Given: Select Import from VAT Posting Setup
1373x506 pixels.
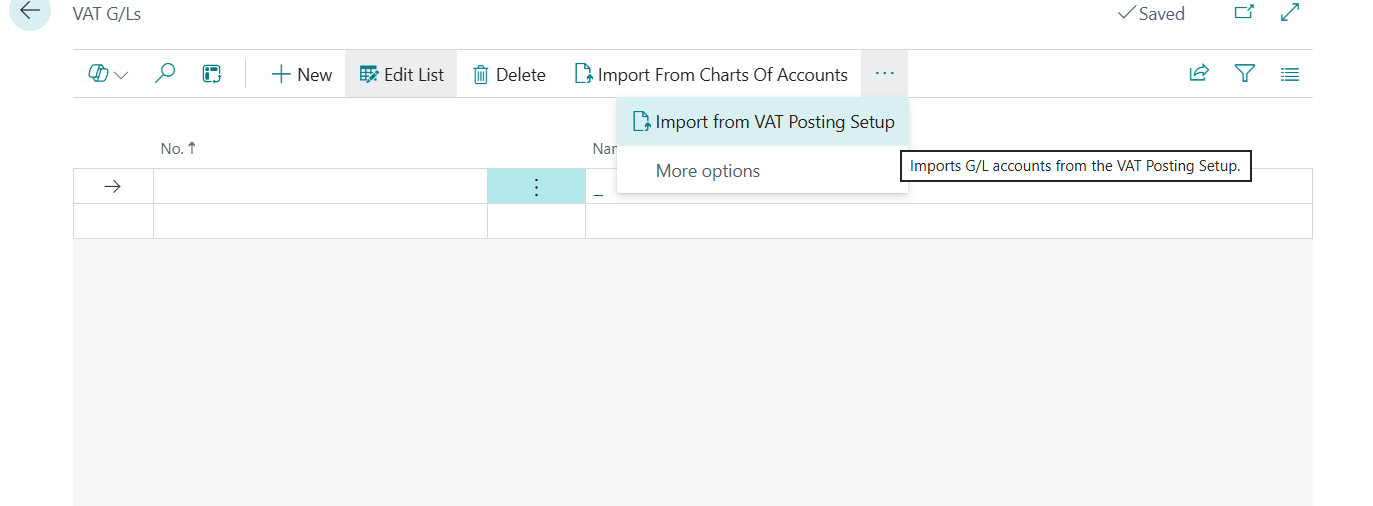Looking at the screenshot, I should coord(763,122).
